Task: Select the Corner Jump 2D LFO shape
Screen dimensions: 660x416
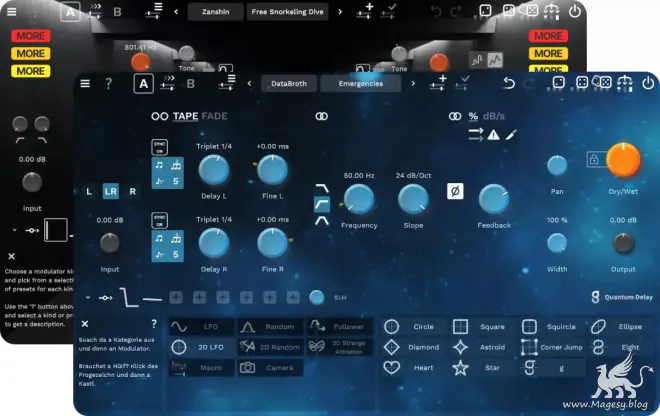Action: (552, 347)
